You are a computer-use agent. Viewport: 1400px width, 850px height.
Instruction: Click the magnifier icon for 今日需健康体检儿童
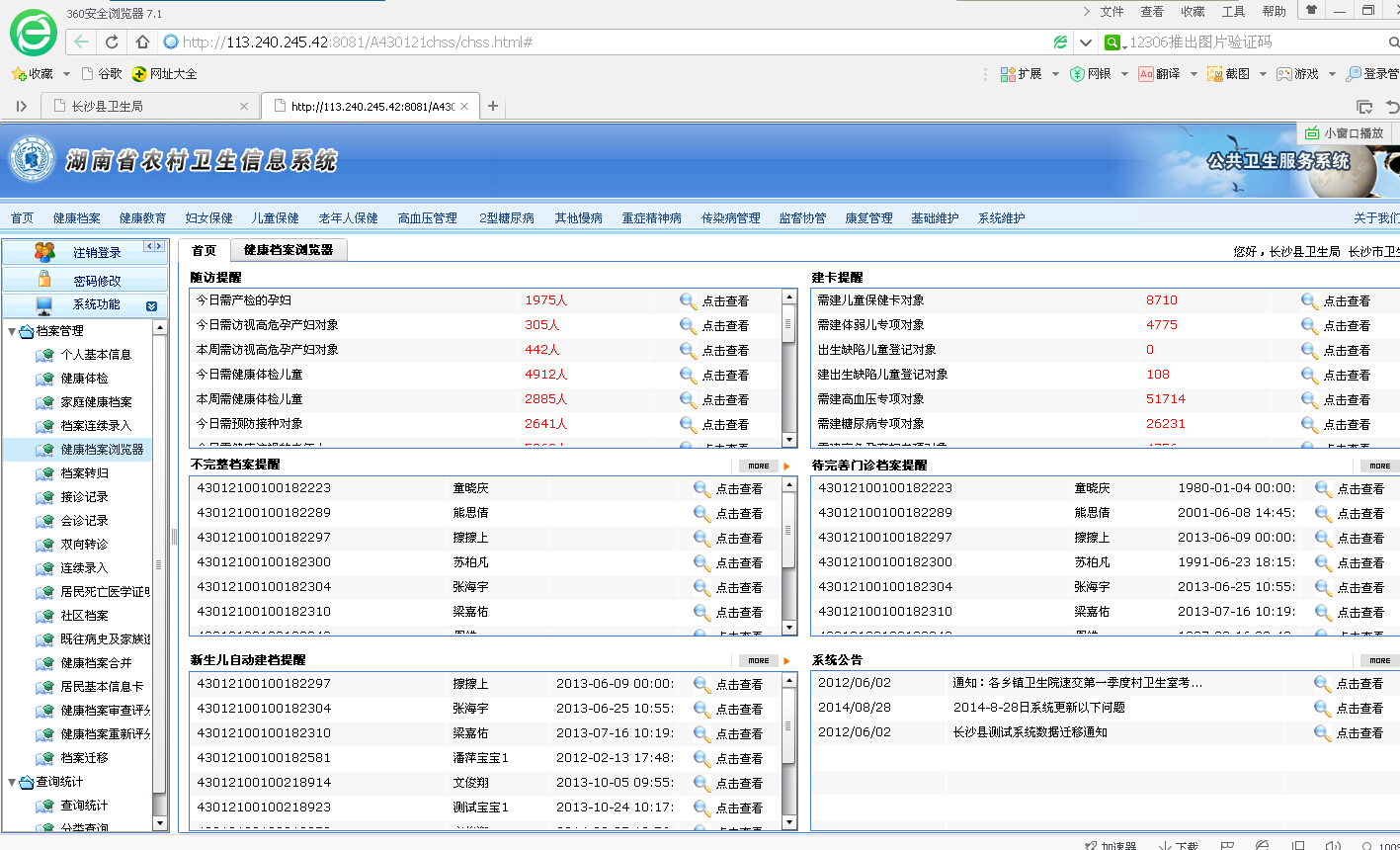tap(689, 375)
